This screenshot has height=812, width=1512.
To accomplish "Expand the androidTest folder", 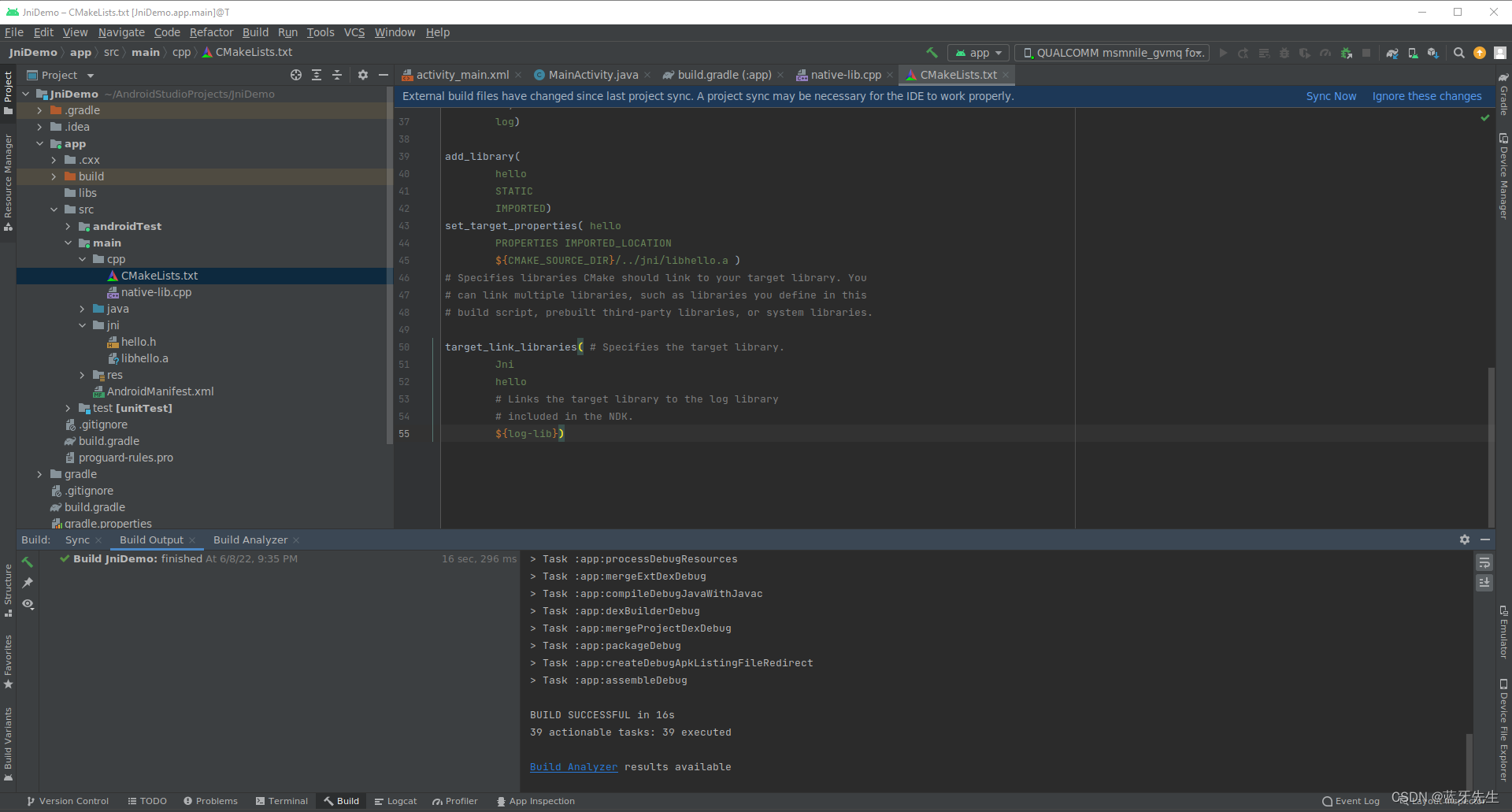I will (68, 226).
